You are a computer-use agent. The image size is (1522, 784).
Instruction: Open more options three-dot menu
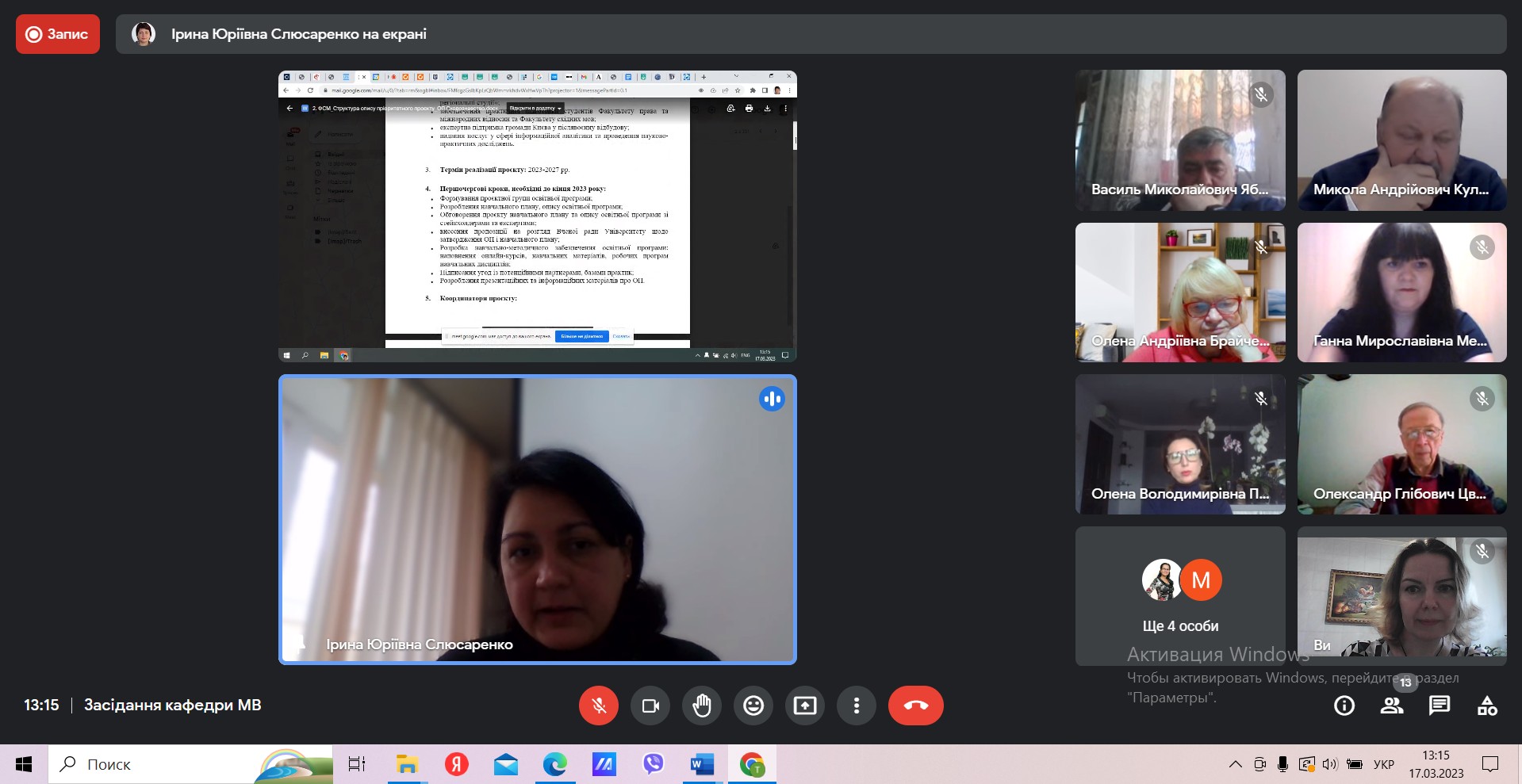(857, 706)
